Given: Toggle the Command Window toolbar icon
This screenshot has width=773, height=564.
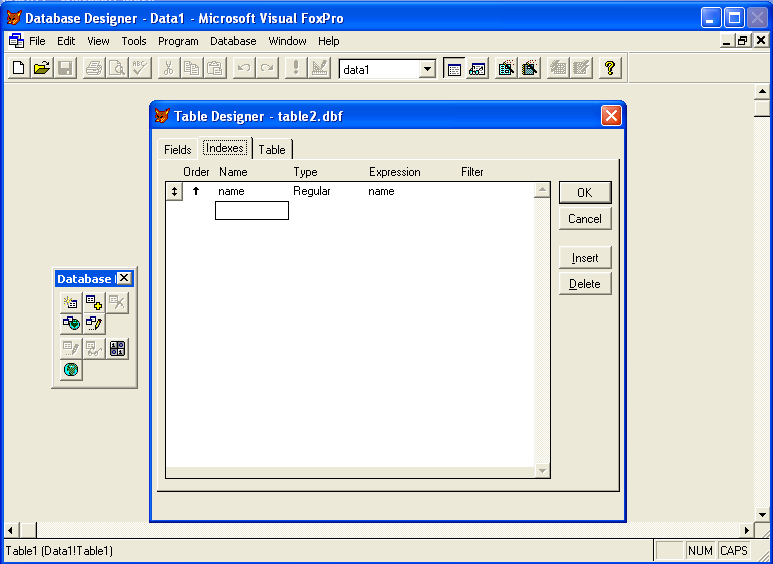Looking at the screenshot, I should point(454,68).
